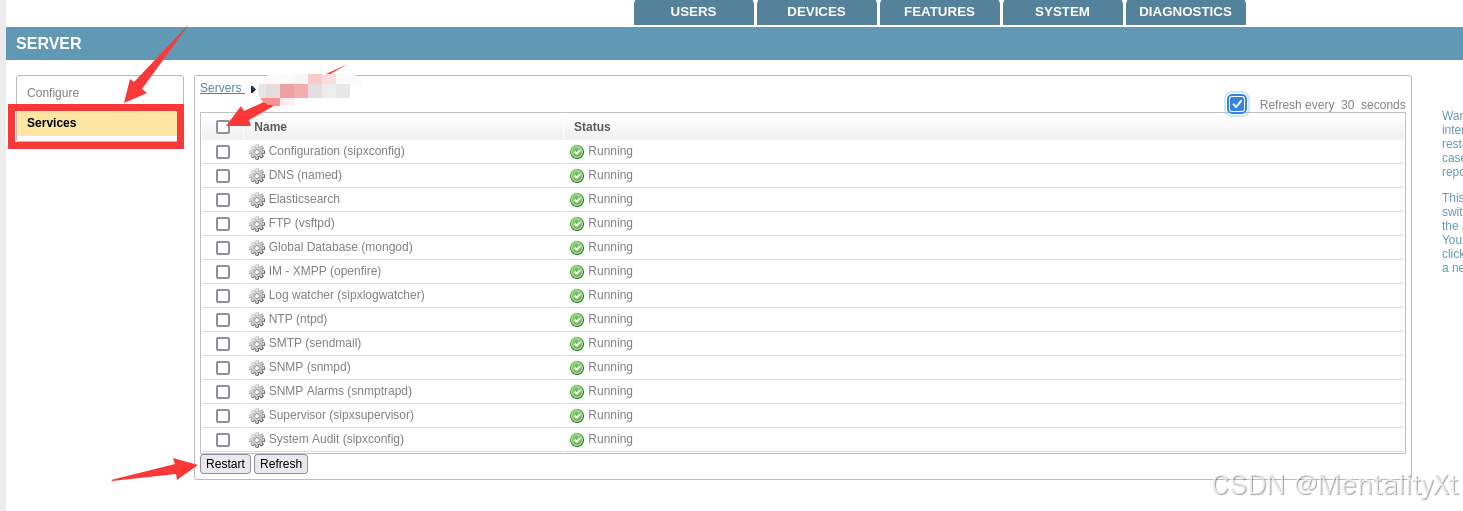Click the IM - XMPP (openfire) service name

[x=325, y=271]
